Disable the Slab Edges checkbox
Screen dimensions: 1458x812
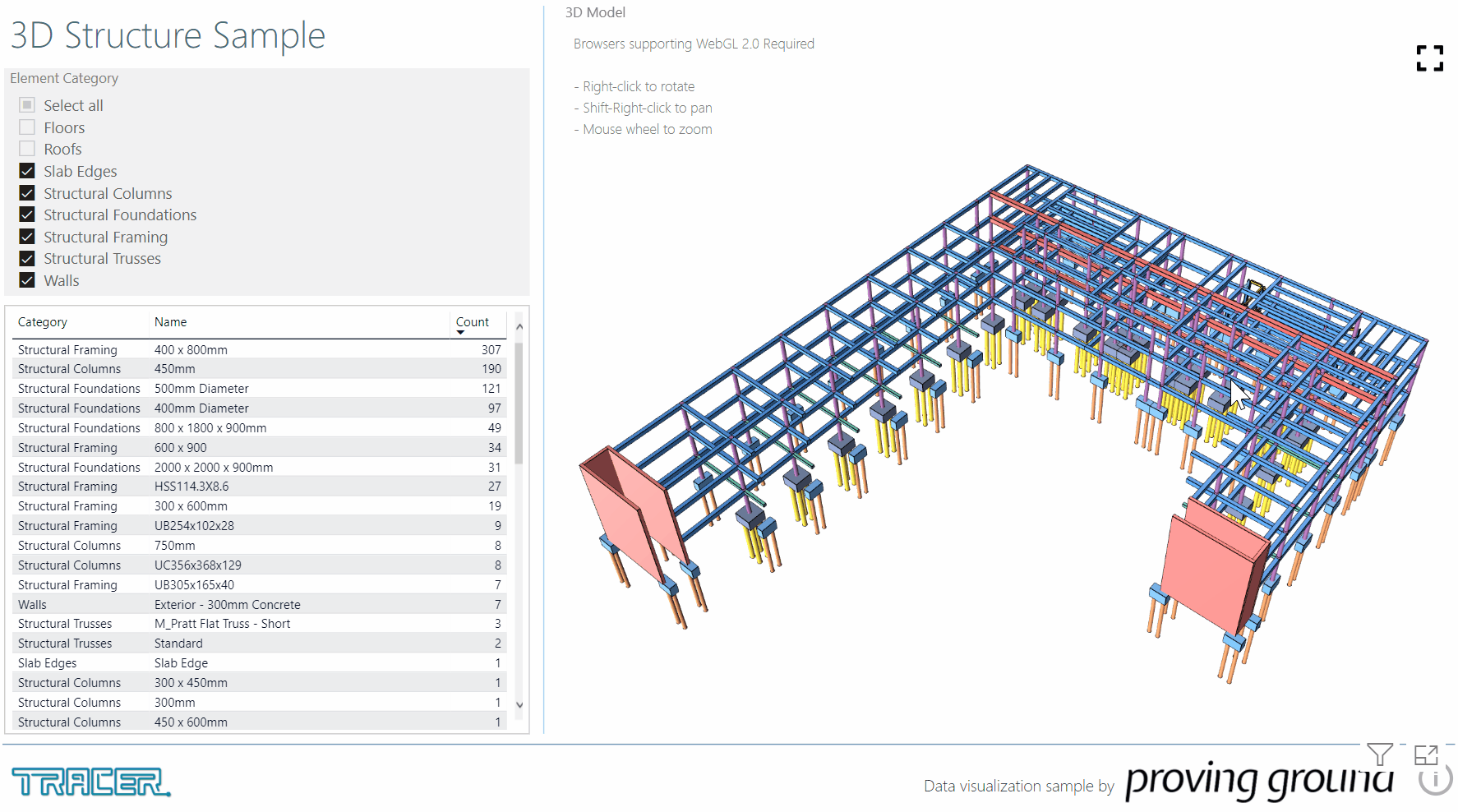click(26, 171)
